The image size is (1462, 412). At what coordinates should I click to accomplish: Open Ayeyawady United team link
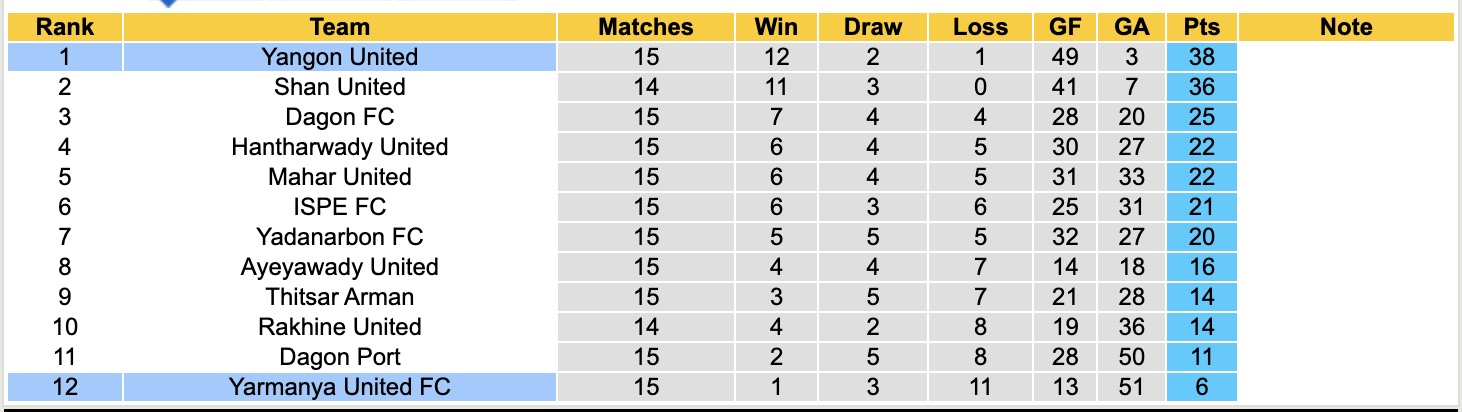coord(339,267)
